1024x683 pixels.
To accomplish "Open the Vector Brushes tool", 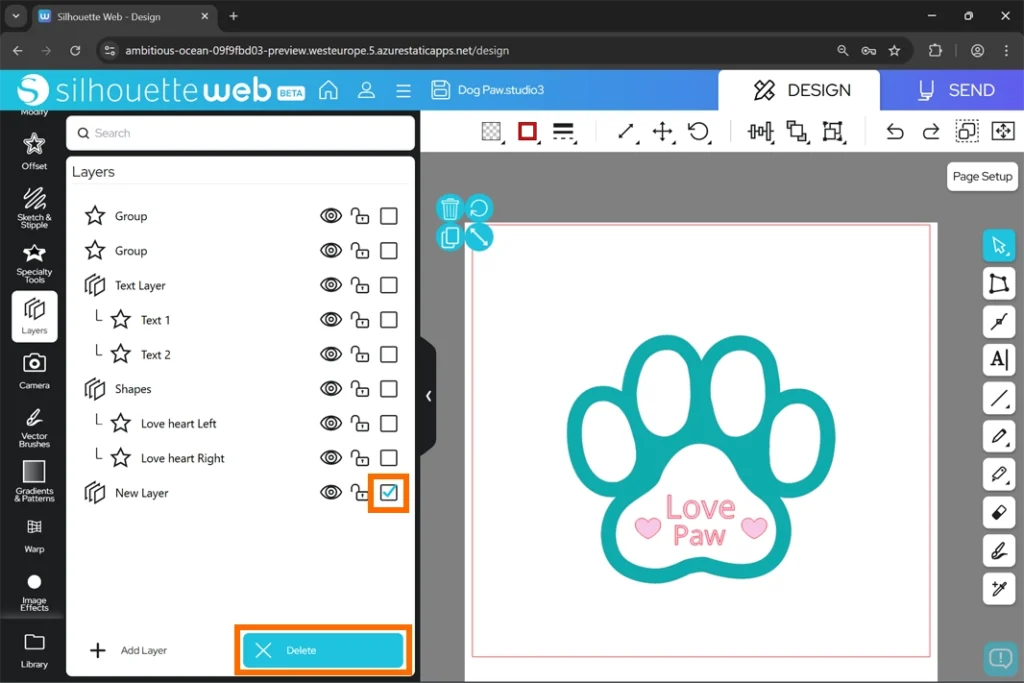I will [34, 424].
